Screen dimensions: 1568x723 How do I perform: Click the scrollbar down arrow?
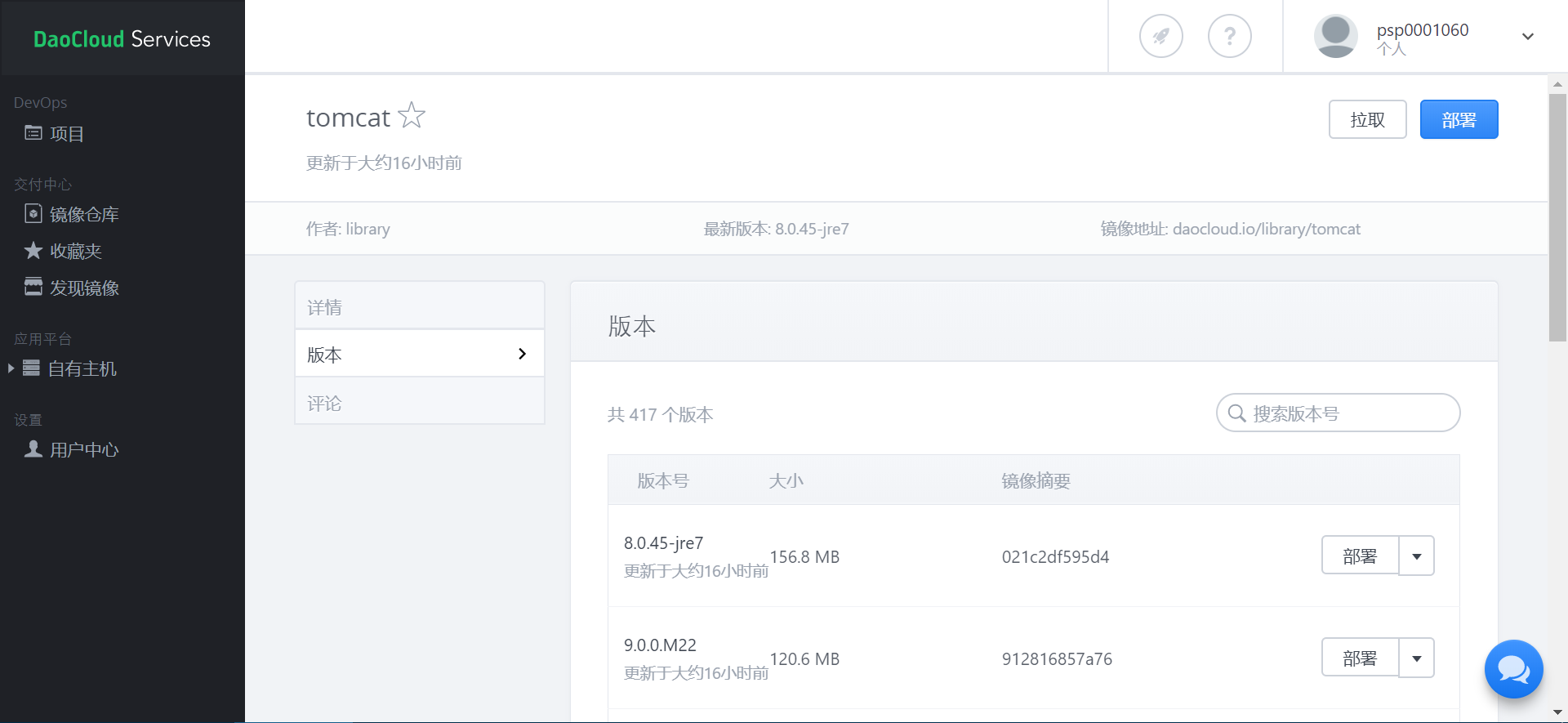tap(1557, 713)
